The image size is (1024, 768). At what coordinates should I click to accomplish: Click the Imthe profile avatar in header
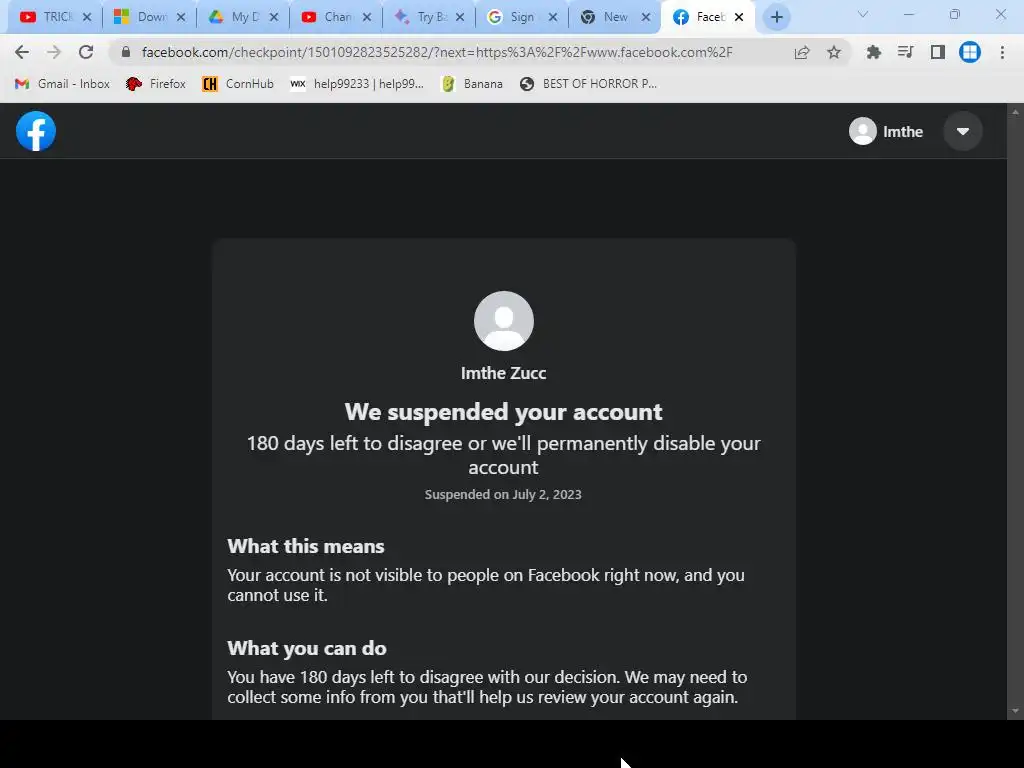(x=863, y=131)
